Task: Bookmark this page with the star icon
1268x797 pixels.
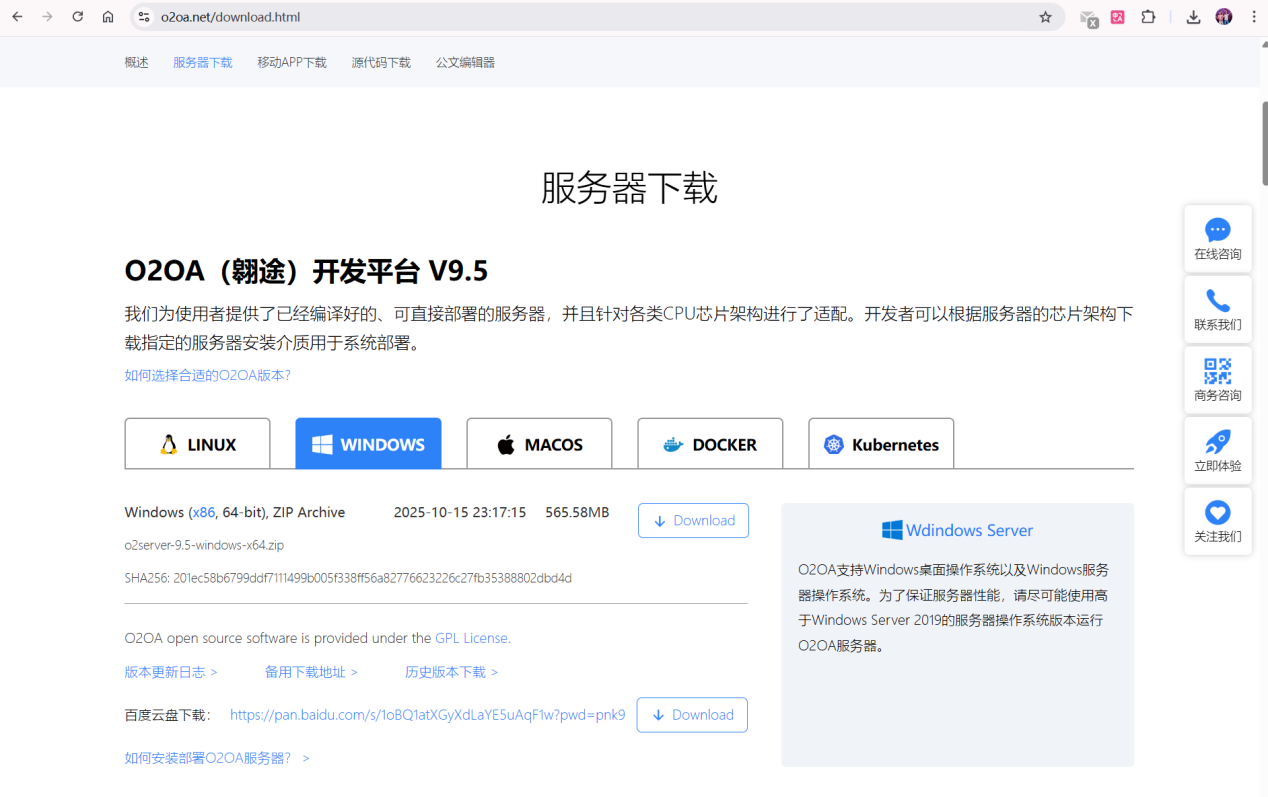Action: 1045,17
